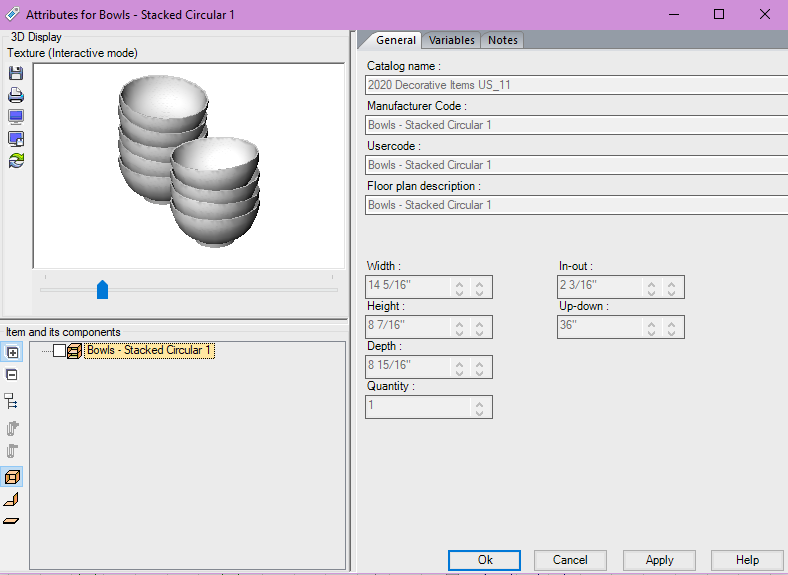
Task: Click the Usercode field
Action: coord(576,165)
